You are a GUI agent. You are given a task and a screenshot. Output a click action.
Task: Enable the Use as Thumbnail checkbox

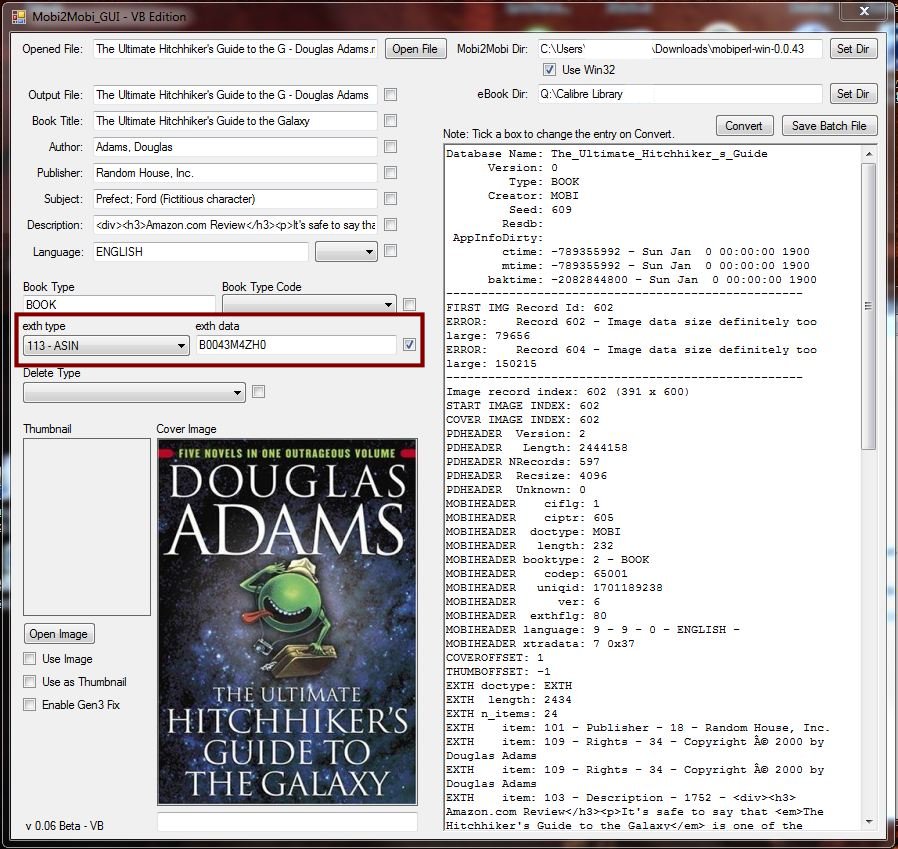[30, 682]
